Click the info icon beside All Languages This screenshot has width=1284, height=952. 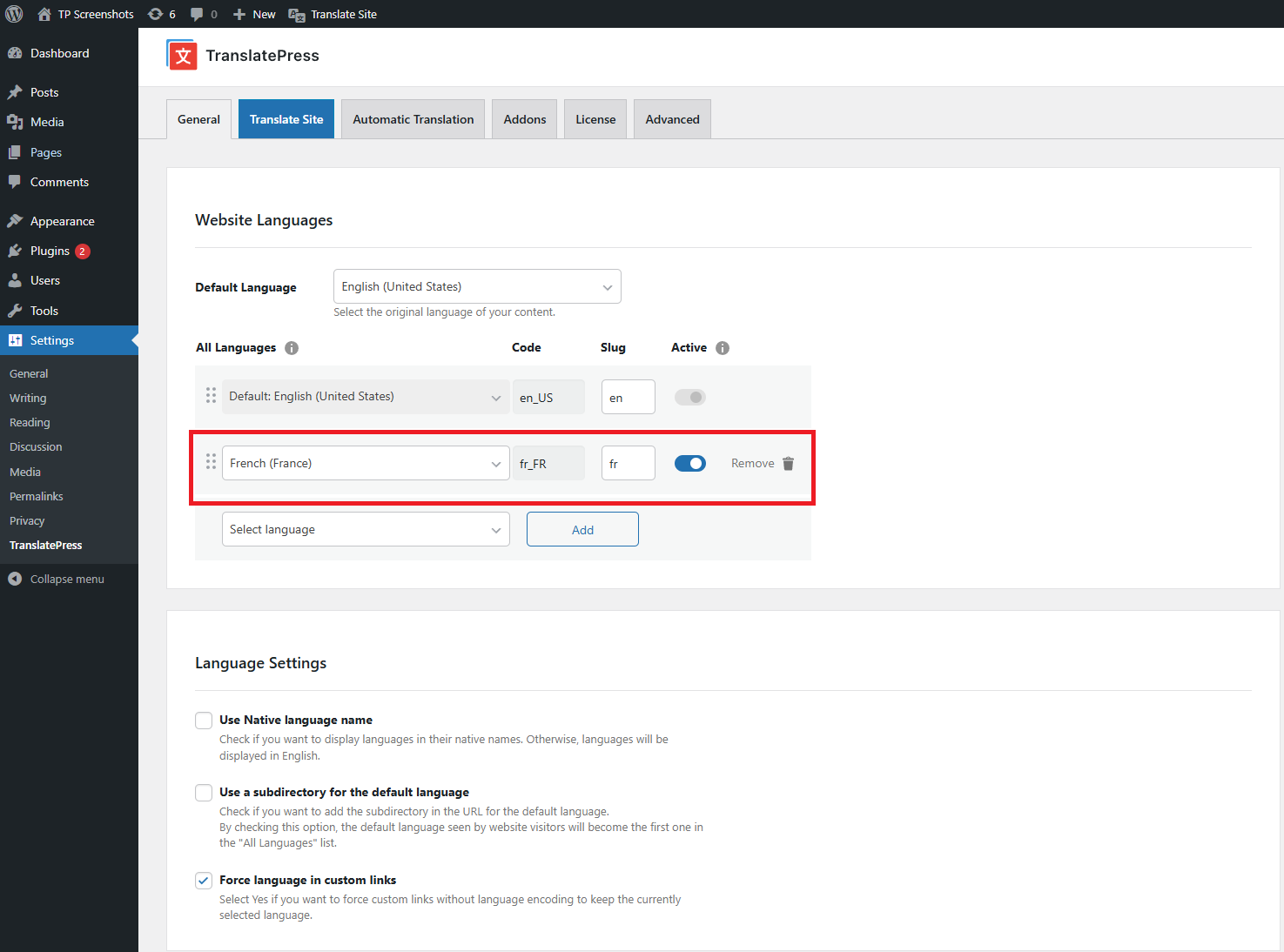pyautogui.click(x=292, y=348)
